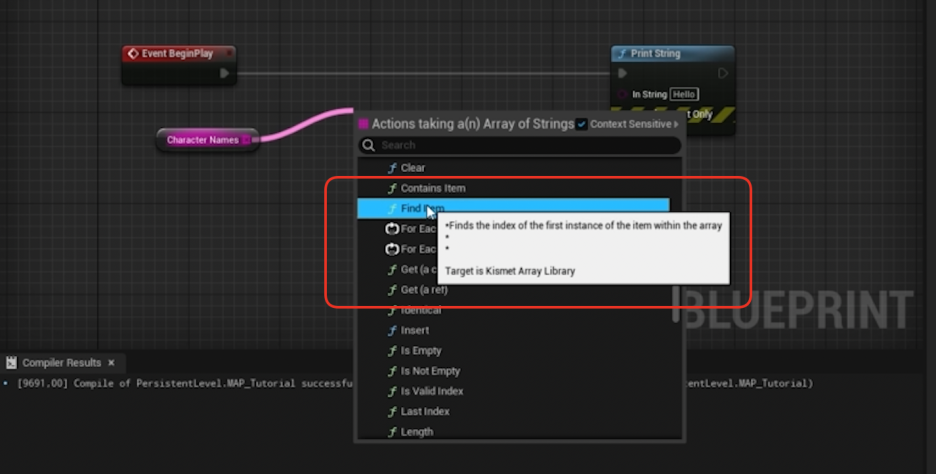
Task: Click the function icon beside Insert
Action: 392,330
